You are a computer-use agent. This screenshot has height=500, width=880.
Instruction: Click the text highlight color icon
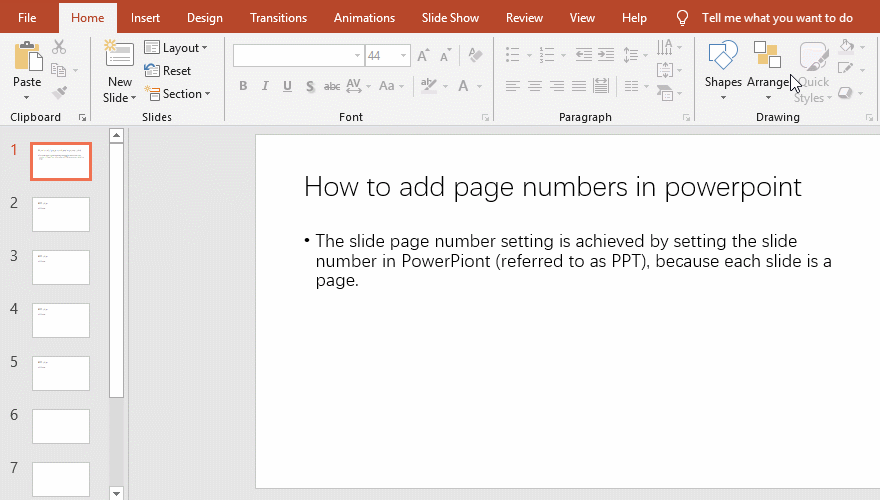tap(429, 86)
